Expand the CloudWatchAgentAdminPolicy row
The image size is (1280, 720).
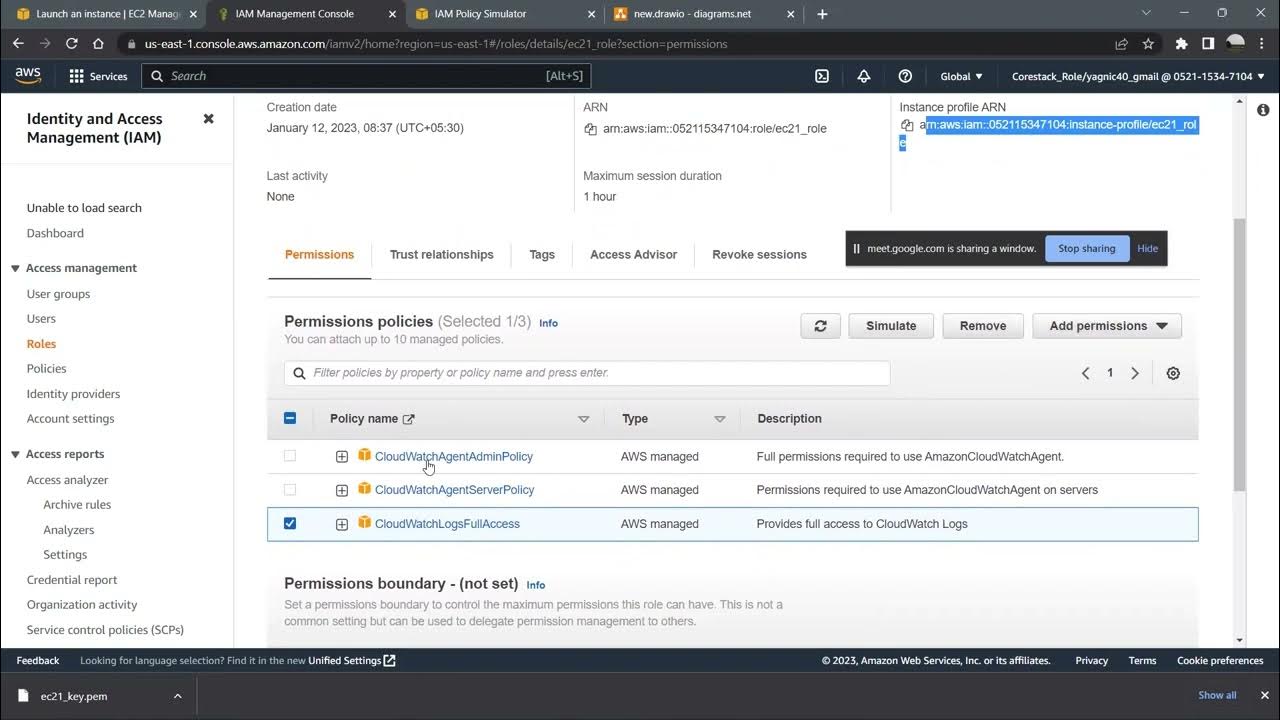click(x=342, y=457)
